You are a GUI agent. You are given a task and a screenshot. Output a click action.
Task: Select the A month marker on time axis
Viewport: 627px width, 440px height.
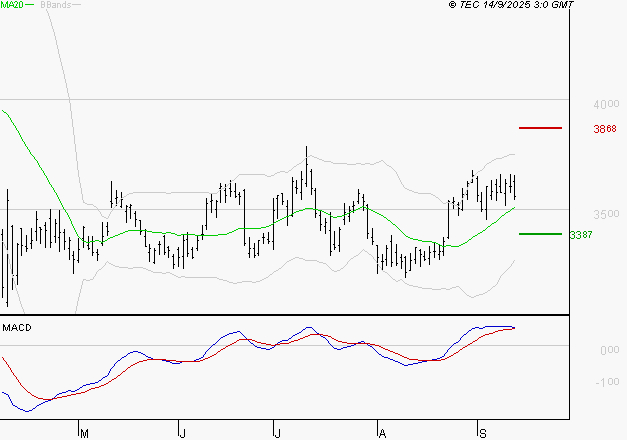coord(381,433)
